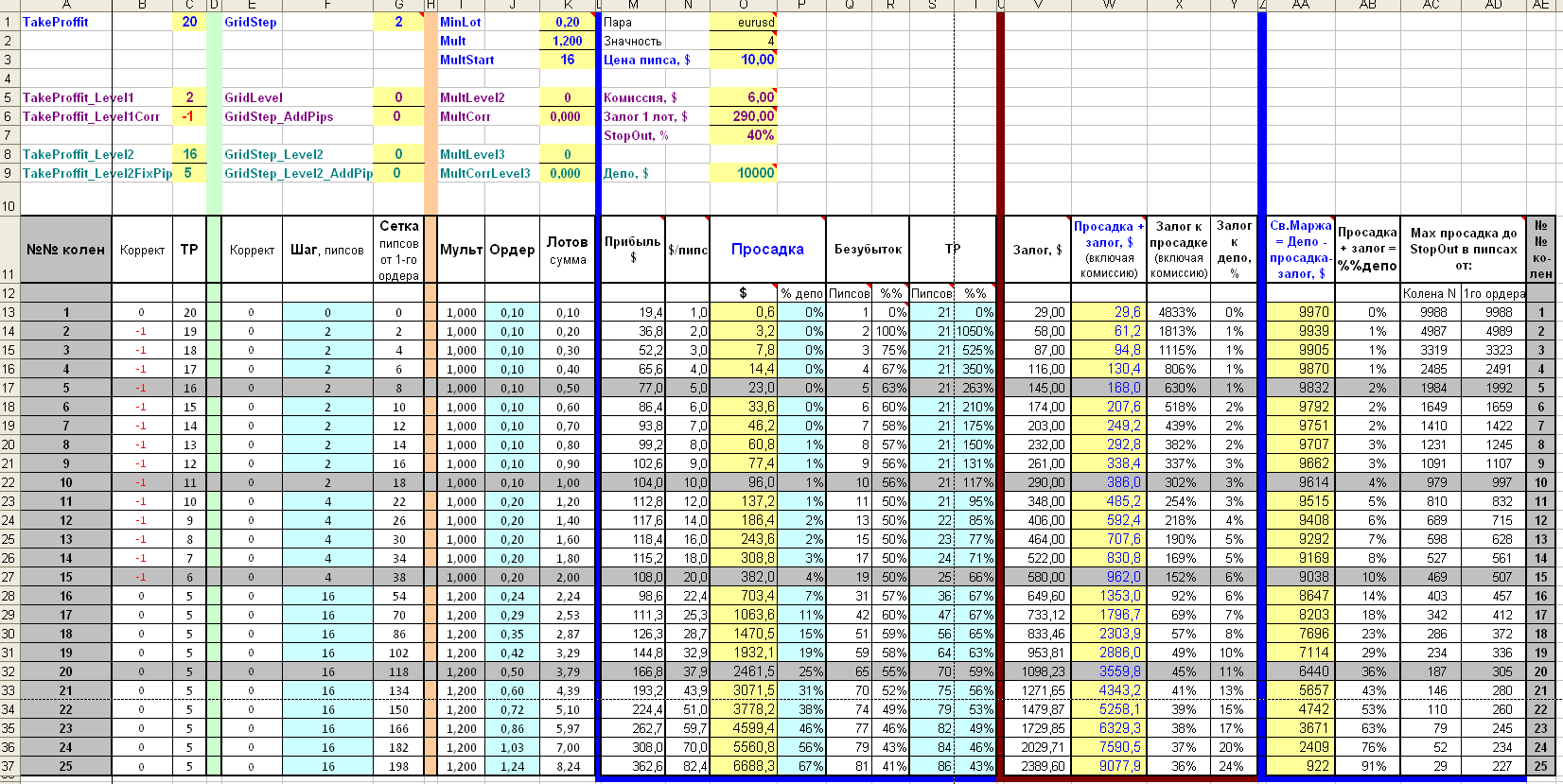Click the Депо value cell 10000
The height and width of the screenshot is (784, 1563).
pyautogui.click(x=743, y=173)
